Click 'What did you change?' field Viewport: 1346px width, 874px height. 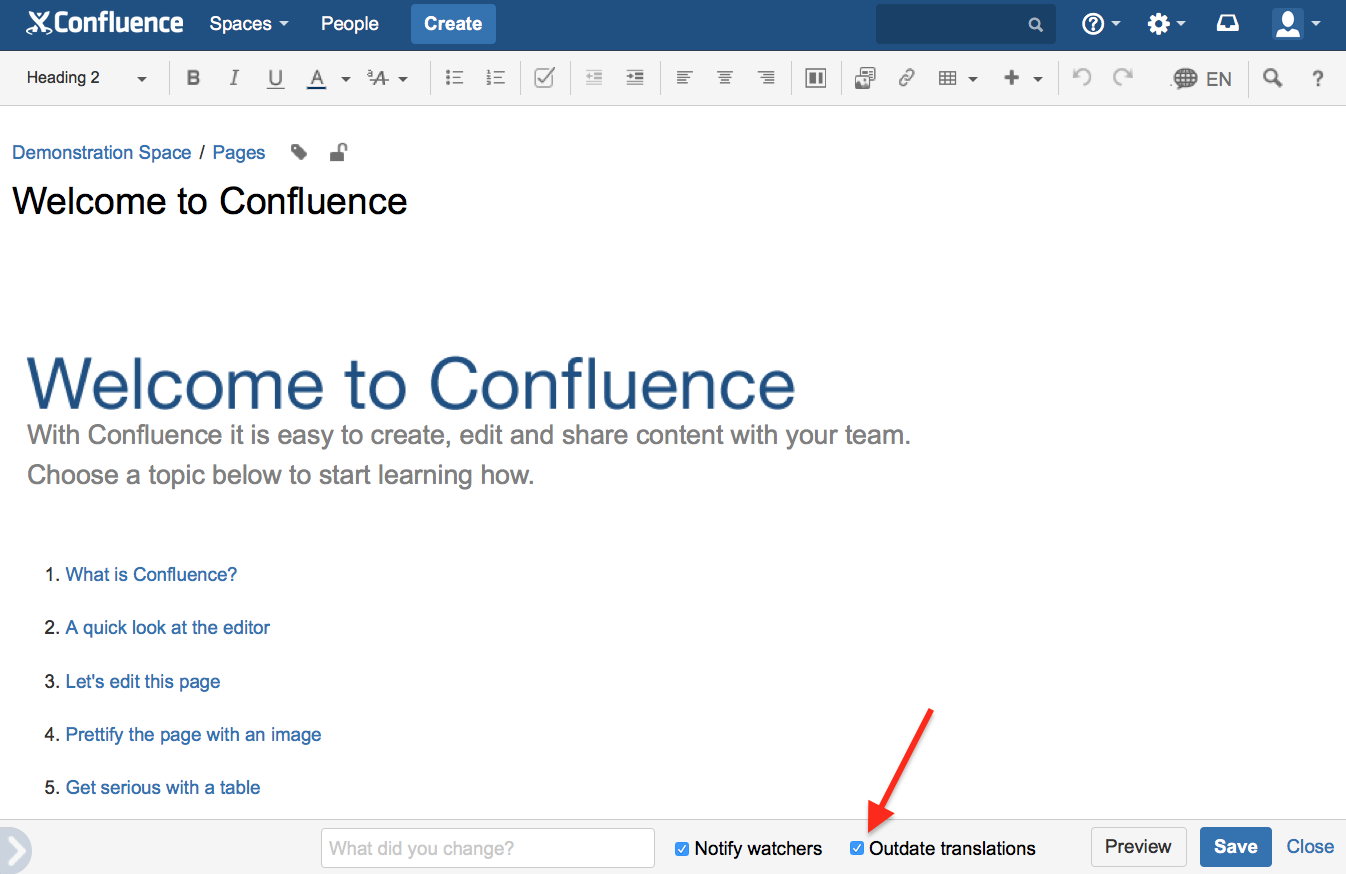[x=488, y=848]
